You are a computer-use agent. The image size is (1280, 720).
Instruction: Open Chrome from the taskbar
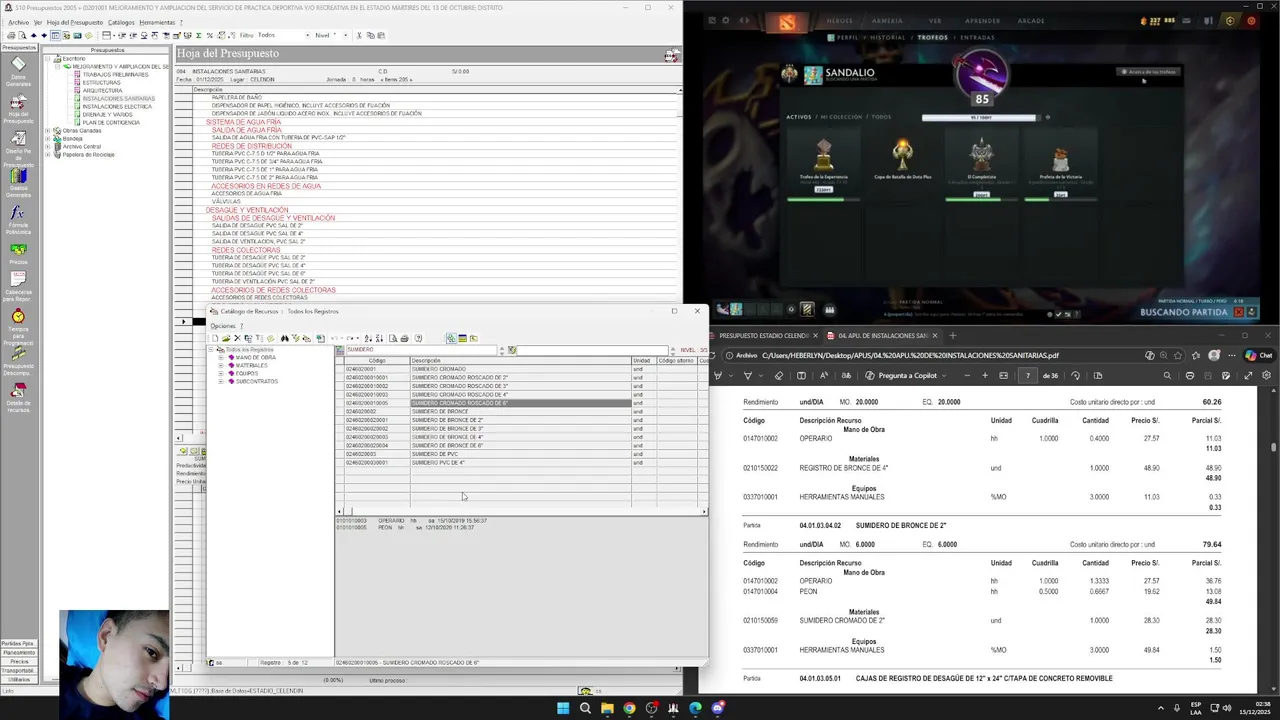coord(629,708)
